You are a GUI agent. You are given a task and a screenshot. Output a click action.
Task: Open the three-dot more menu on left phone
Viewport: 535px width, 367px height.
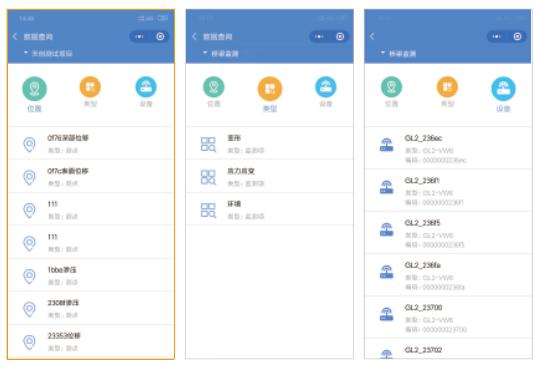pyautogui.click(x=139, y=36)
